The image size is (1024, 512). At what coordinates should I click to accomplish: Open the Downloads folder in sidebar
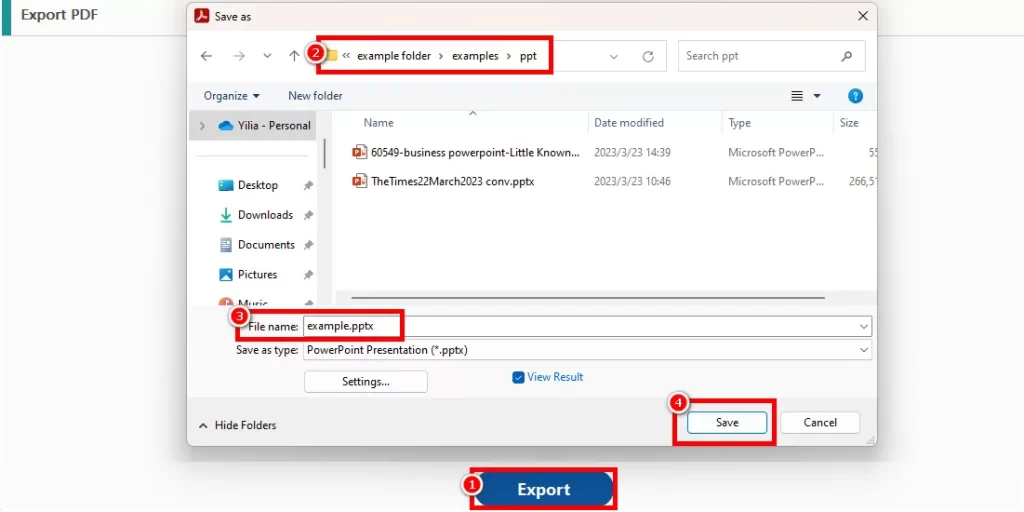[x=264, y=215]
